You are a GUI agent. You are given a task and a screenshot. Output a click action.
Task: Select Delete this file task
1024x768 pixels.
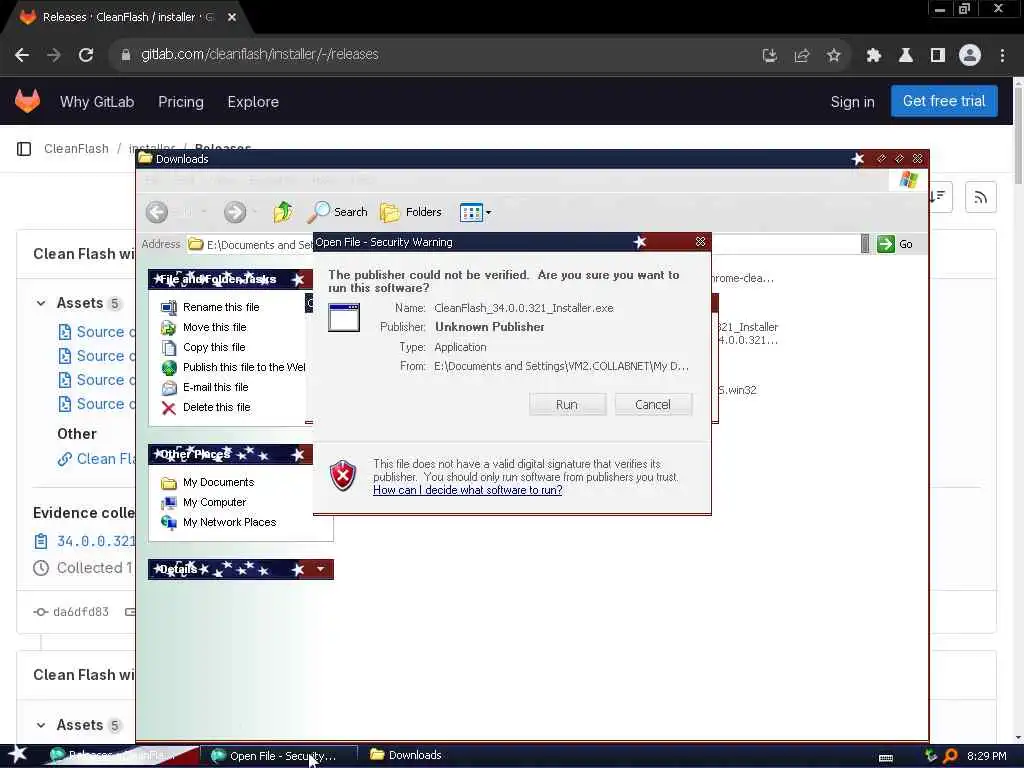pyautogui.click(x=216, y=407)
